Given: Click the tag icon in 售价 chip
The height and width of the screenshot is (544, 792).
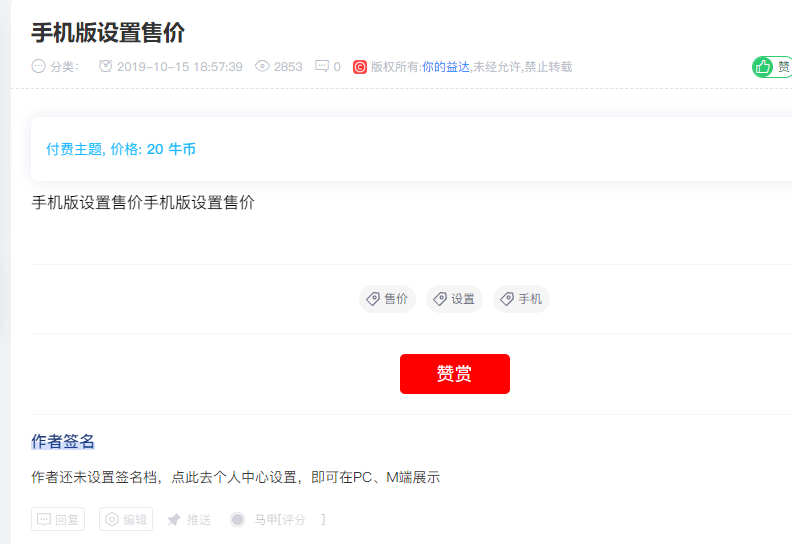Looking at the screenshot, I should [373, 299].
